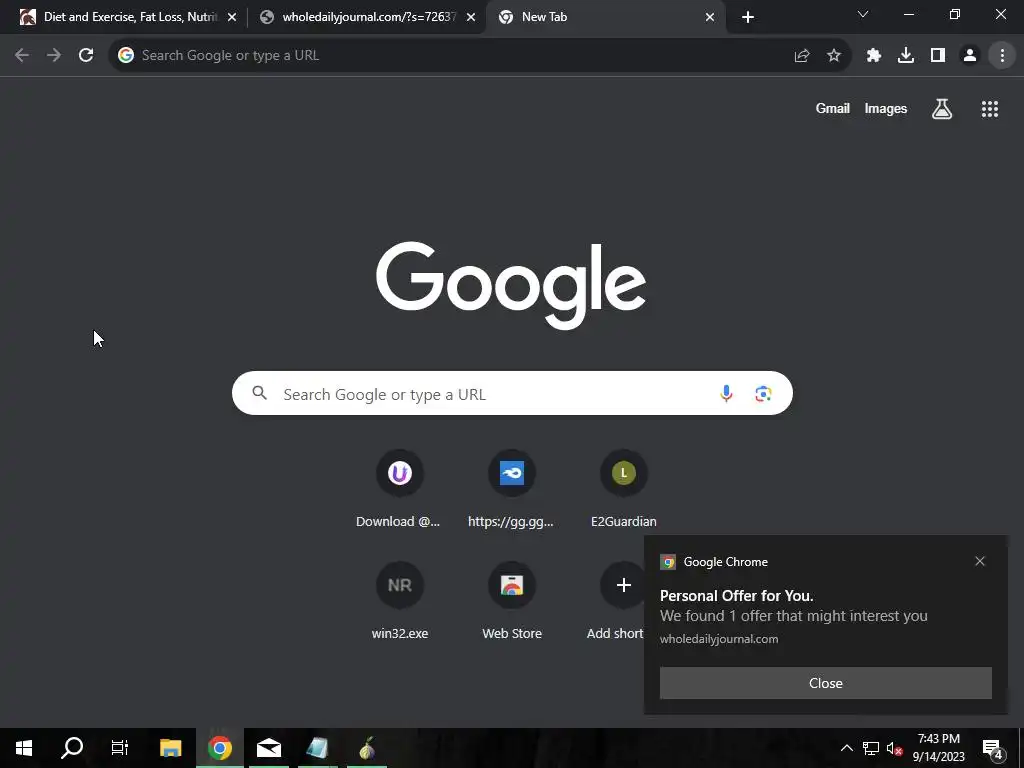
Task: Open the taskbar clock and date
Action: [938, 748]
